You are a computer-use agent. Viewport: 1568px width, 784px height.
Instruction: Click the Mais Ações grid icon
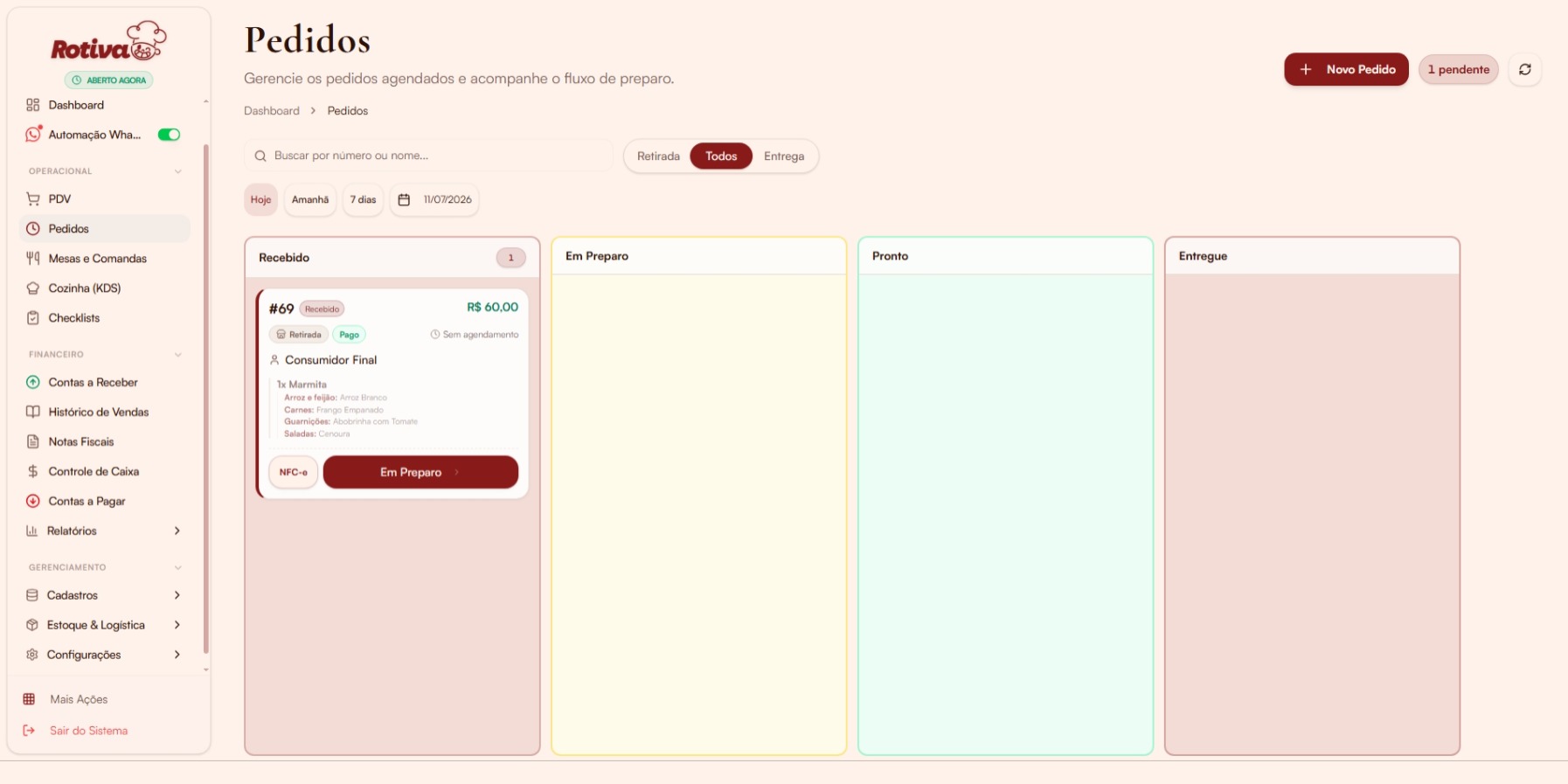pos(29,699)
